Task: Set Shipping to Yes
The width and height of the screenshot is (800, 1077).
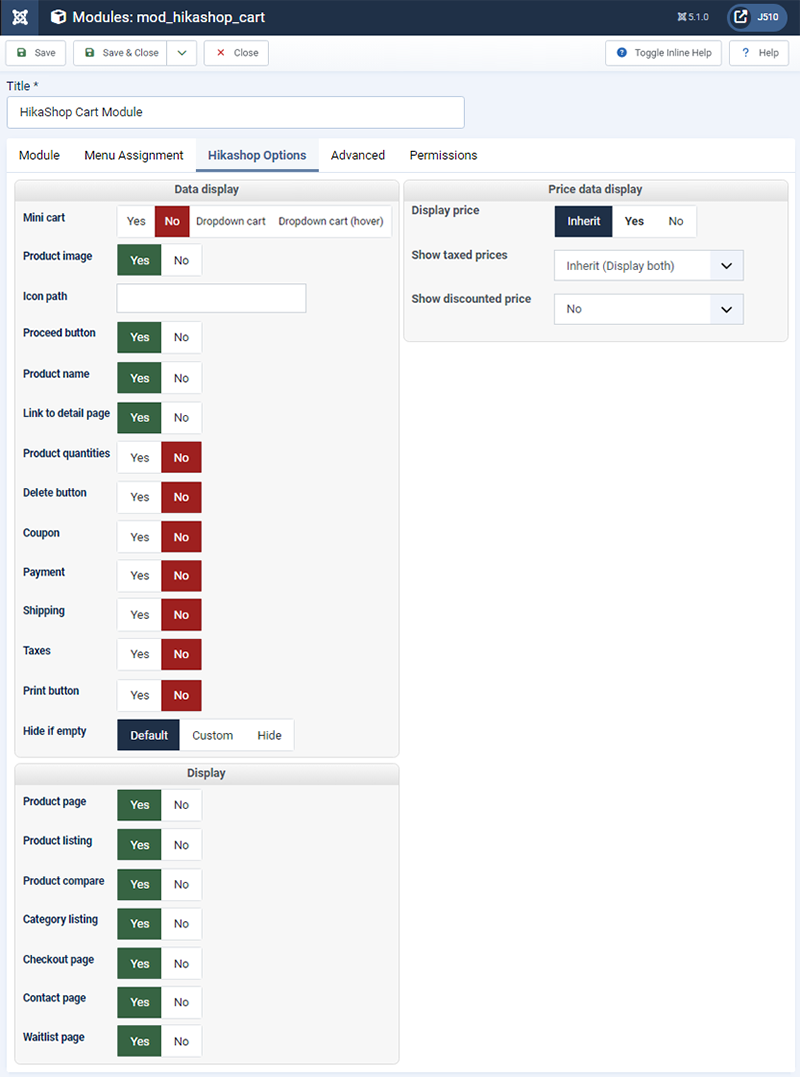Action: (139, 615)
